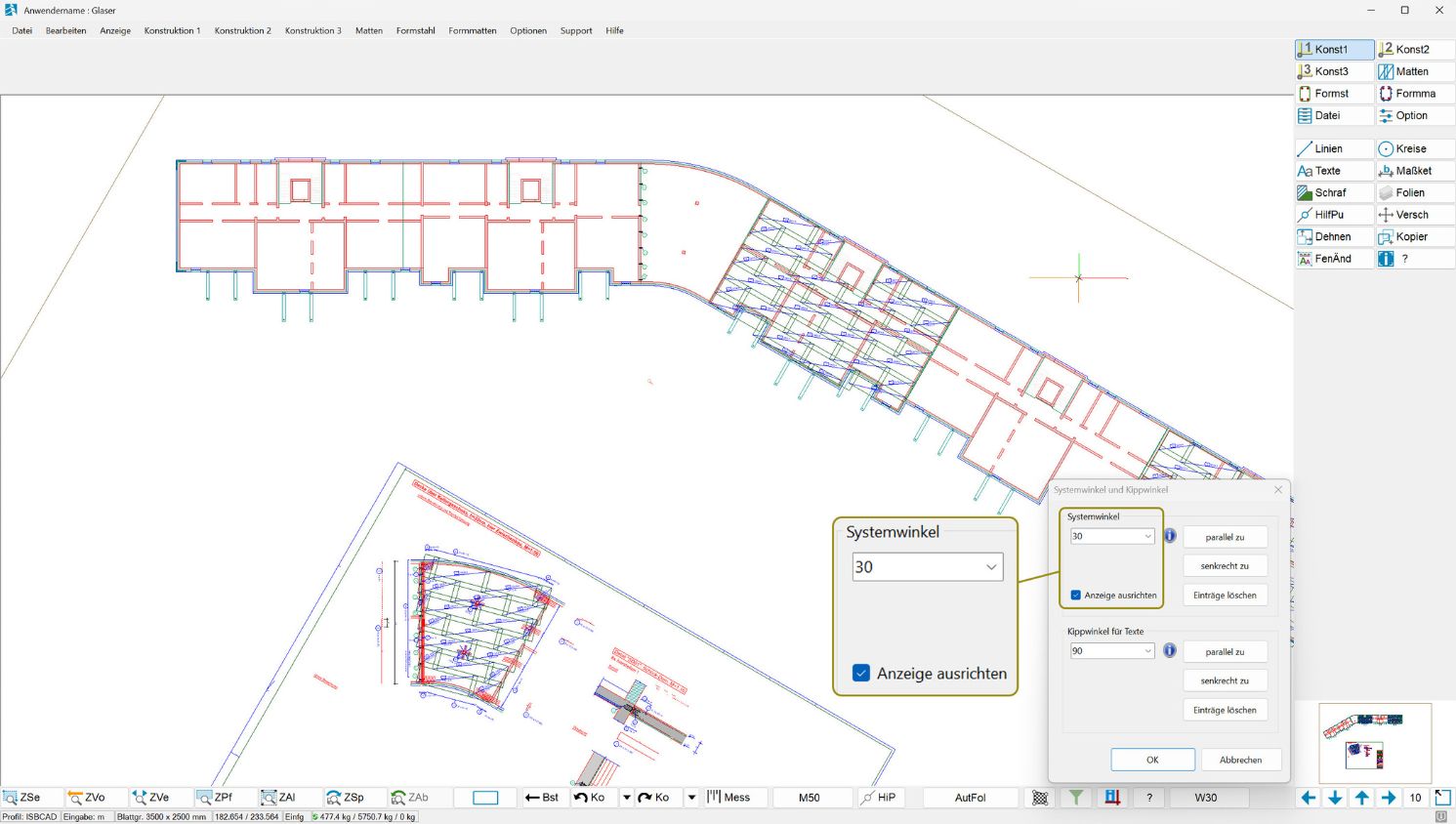Toggle Anzeige ausrichten in the dialog panel
This screenshot has width=1456, height=824.
[x=1075, y=595]
